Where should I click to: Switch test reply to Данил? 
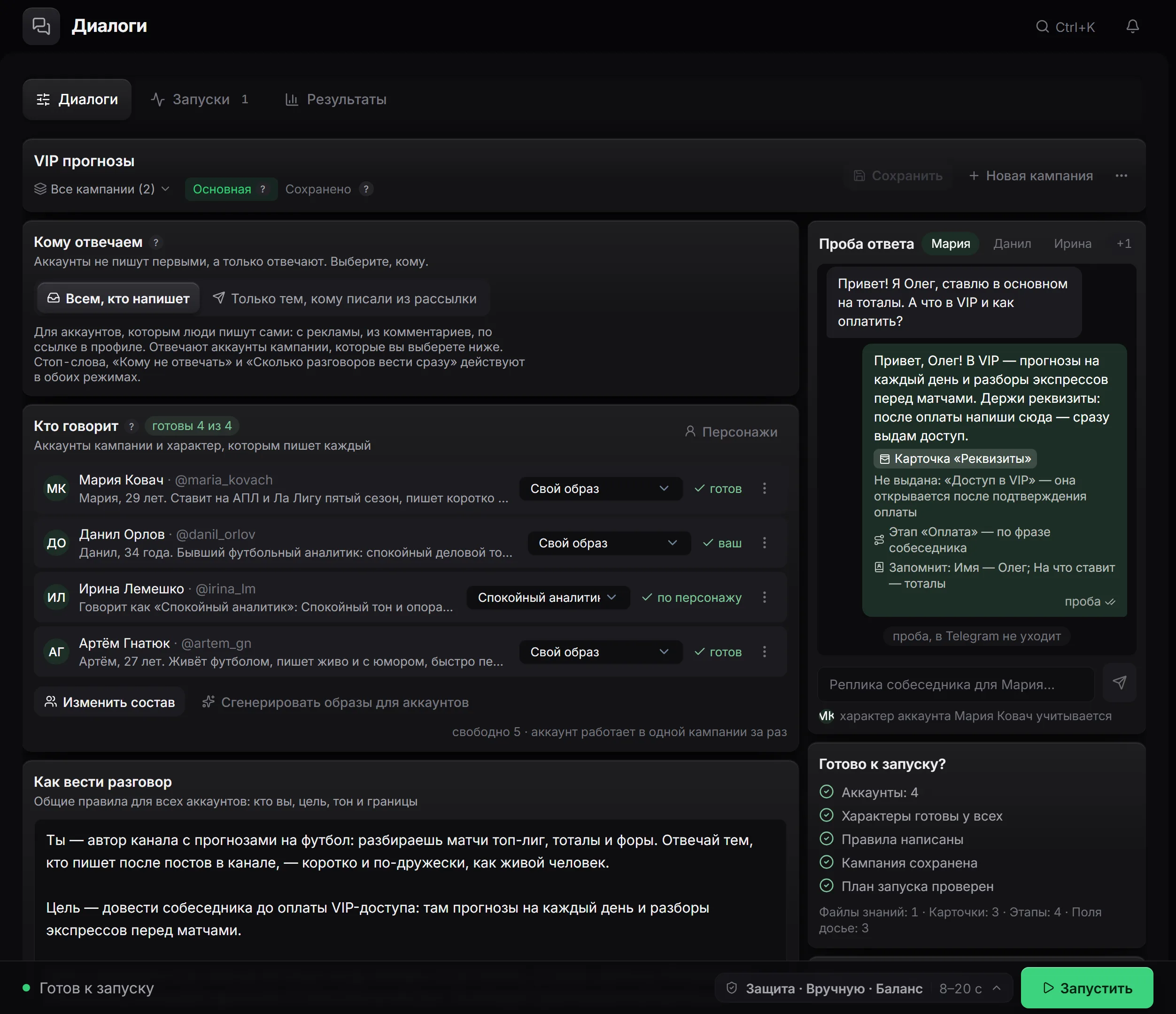1012,244
